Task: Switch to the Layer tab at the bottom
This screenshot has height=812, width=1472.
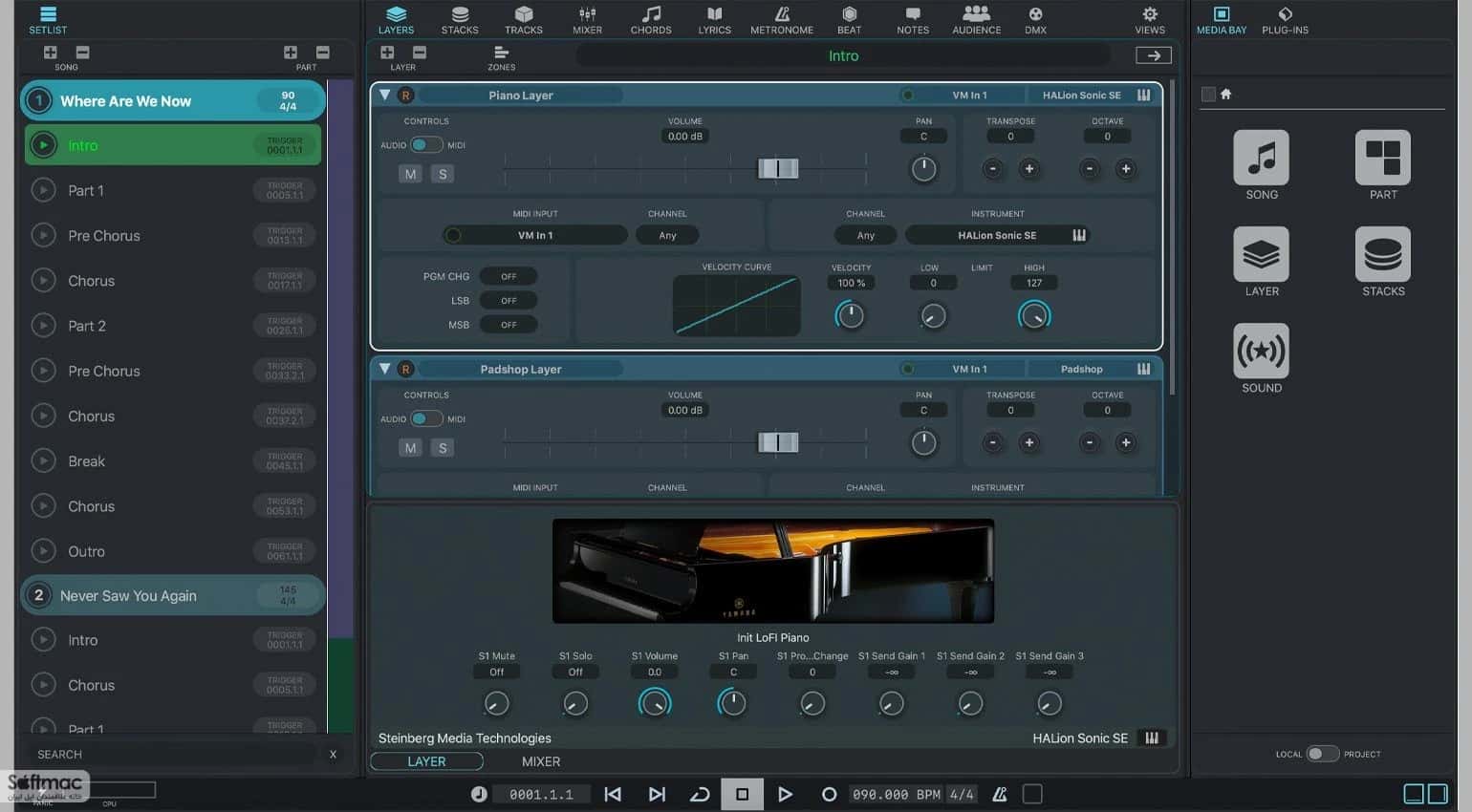Action: click(x=426, y=761)
